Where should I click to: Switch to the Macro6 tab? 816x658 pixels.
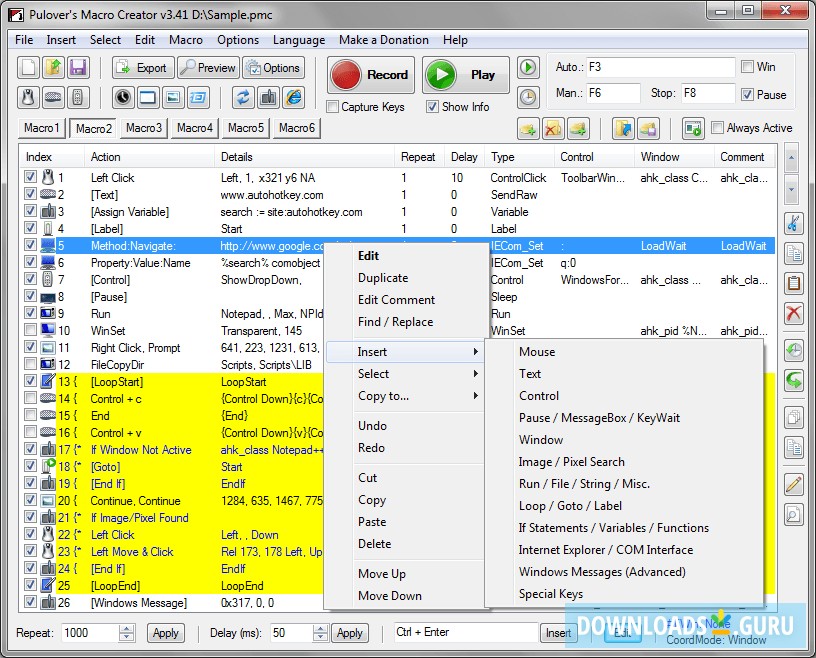297,128
